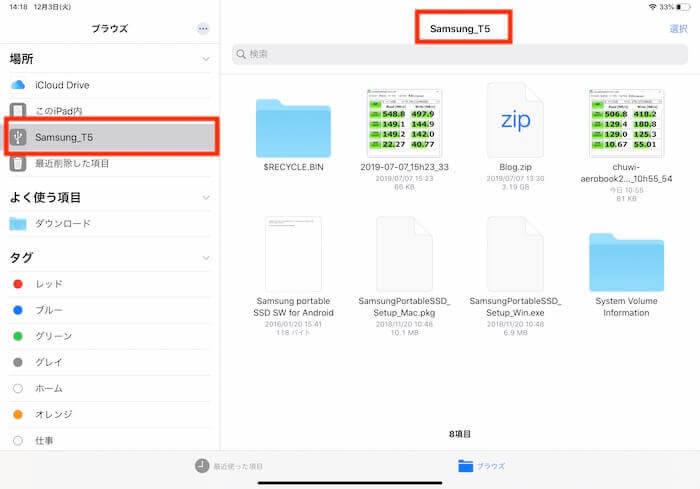Click the search magnifier icon
Image resolution: width=700 pixels, height=489 pixels.
[241, 54]
